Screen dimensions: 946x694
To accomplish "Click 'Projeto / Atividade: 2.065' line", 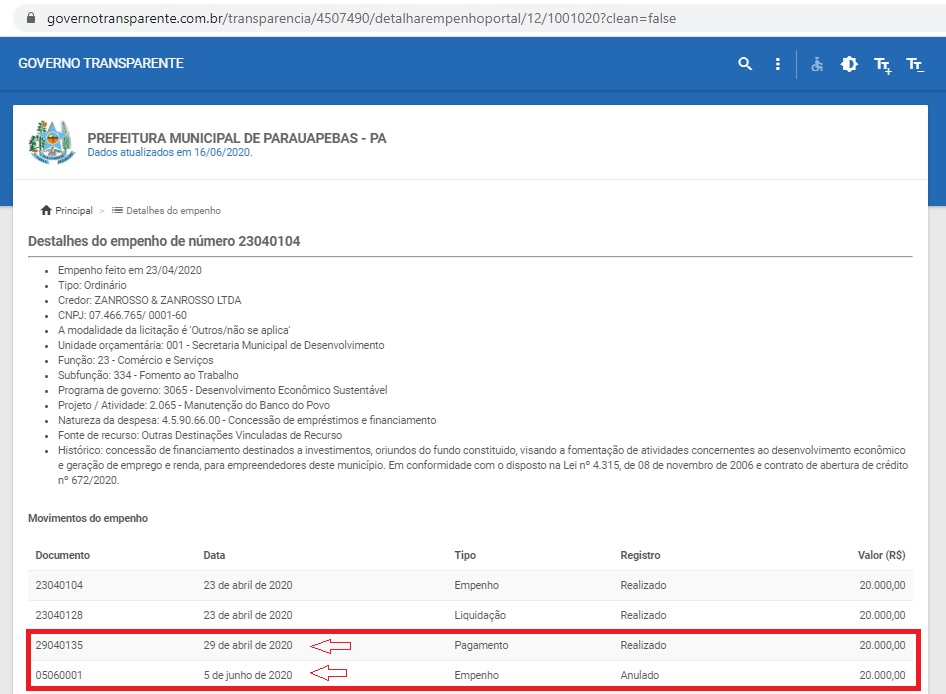I will pyautogui.click(x=194, y=406).
